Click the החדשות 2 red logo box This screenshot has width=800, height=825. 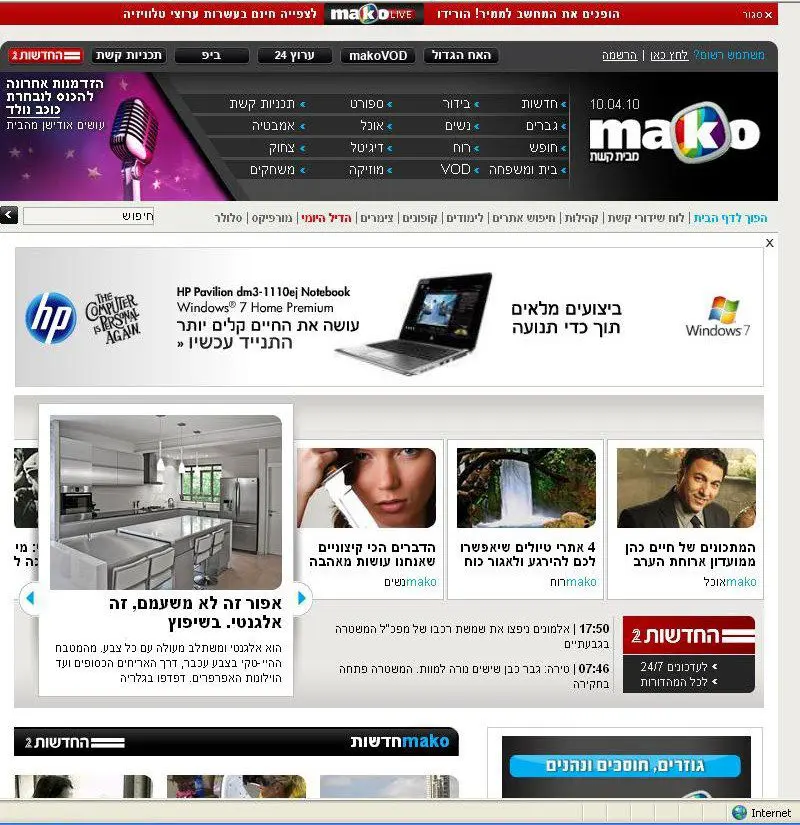point(688,635)
